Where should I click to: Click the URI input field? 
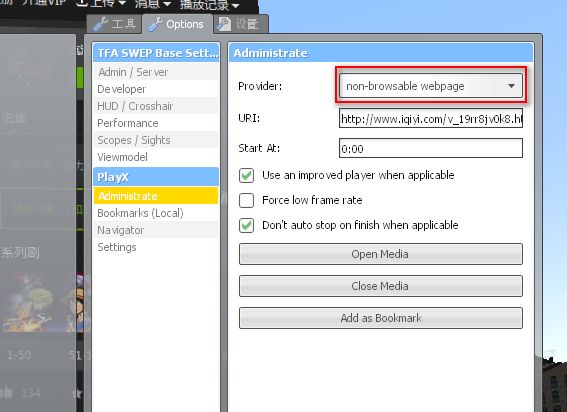pyautogui.click(x=431, y=118)
